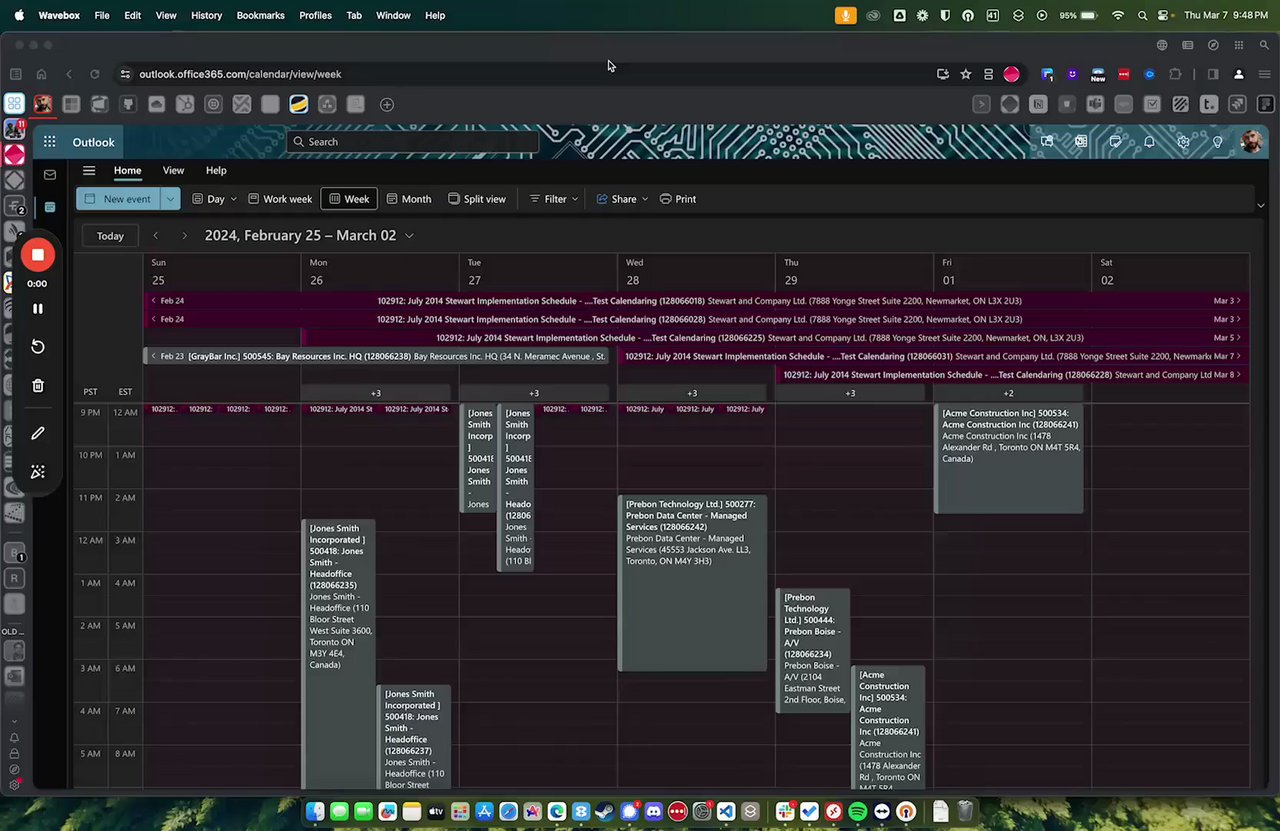Click the Wi-Fi icon in the menu bar
The height and width of the screenshot is (831, 1280).
(x=1118, y=16)
